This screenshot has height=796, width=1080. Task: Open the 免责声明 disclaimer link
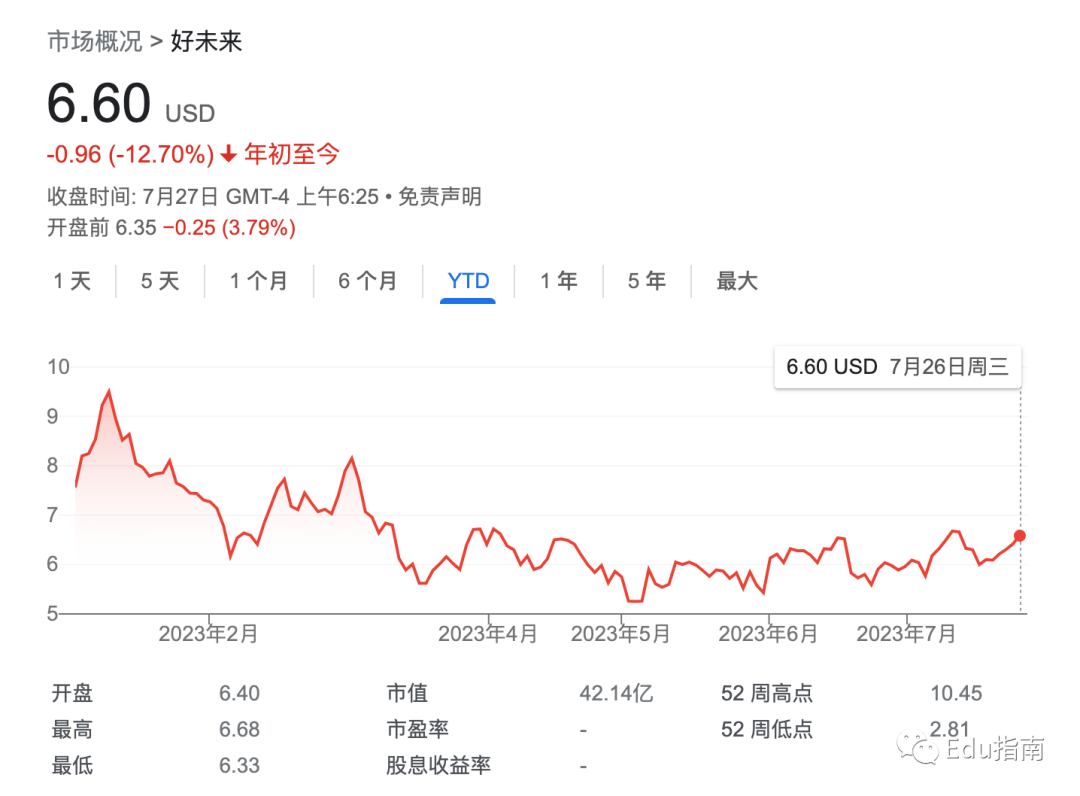point(439,197)
